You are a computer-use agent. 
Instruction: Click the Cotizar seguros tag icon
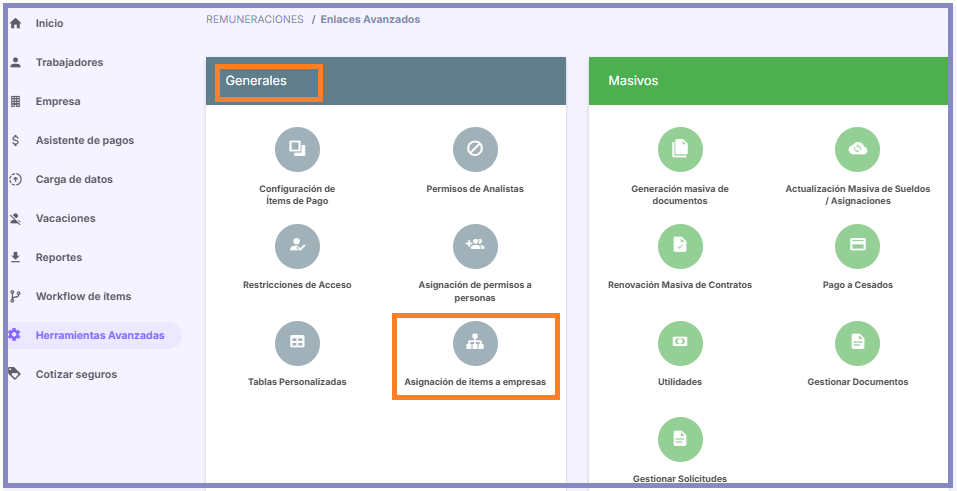(x=15, y=374)
